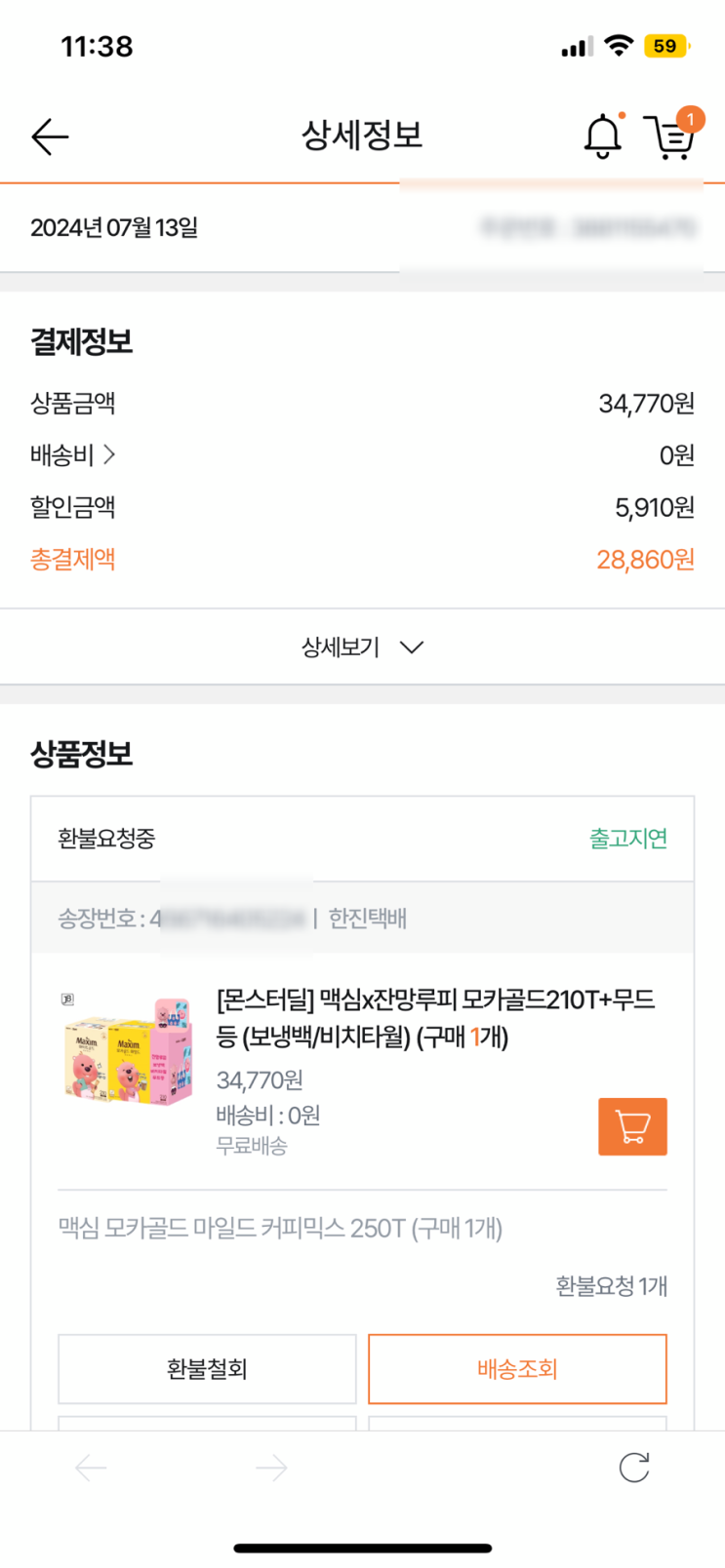Screen dimensions: 725x1568
Task: Tap browser back arrow at bottom
Action: [91, 1468]
